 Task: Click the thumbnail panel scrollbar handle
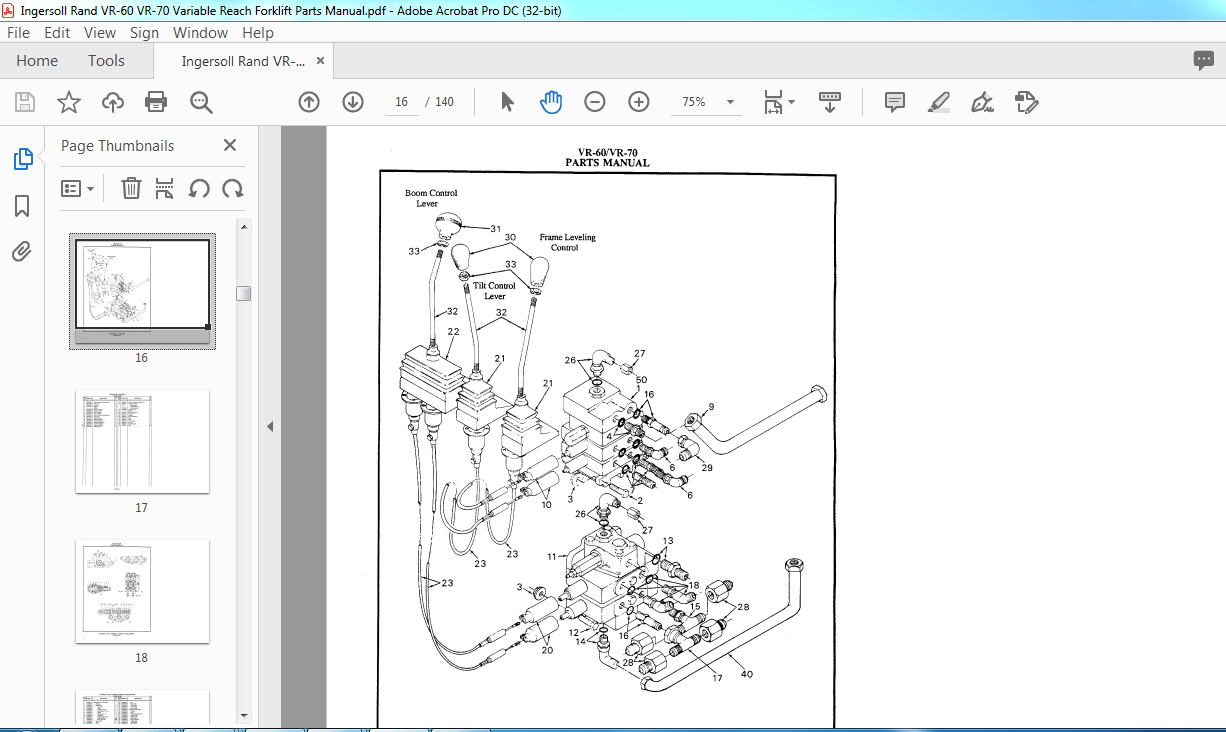point(243,293)
